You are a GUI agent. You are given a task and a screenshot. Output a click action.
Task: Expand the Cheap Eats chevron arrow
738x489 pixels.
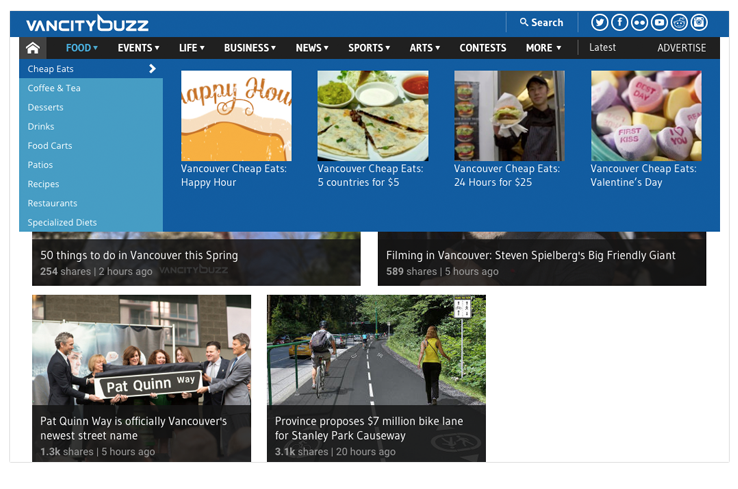click(152, 69)
